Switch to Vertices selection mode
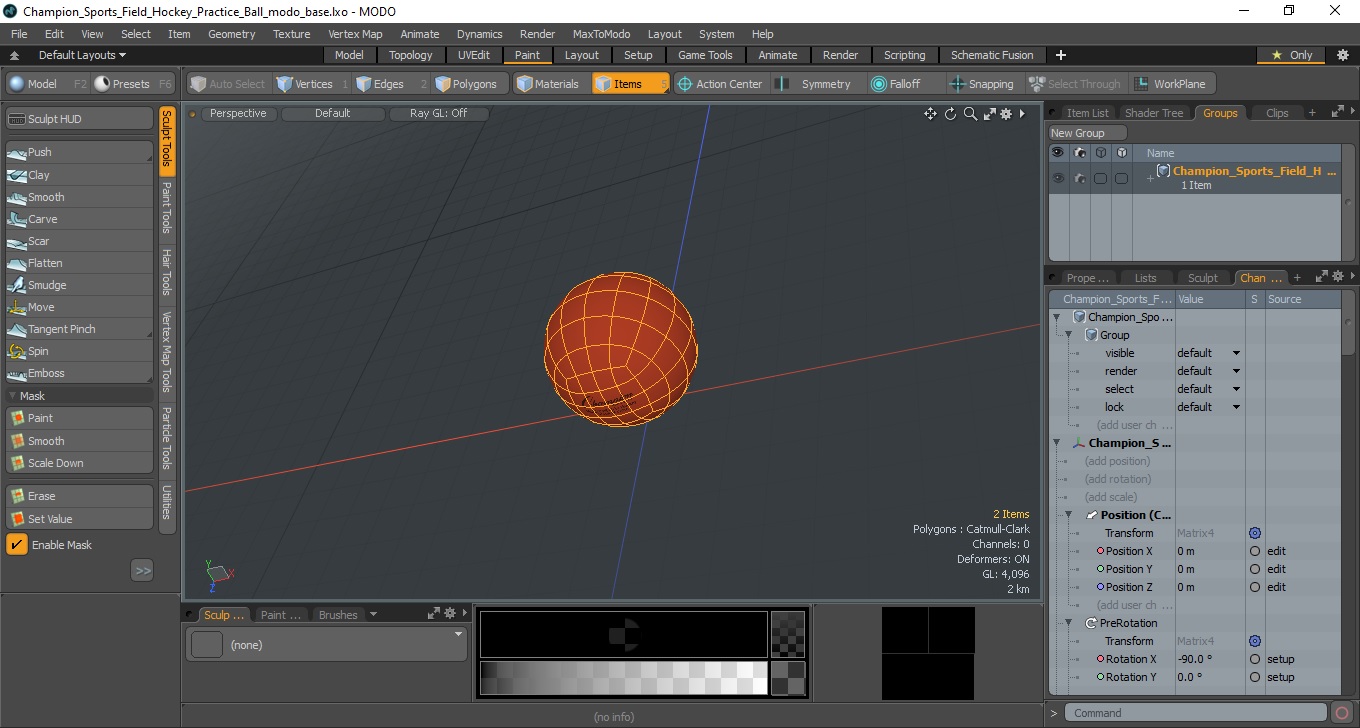Screen dimensions: 1360x728 pyautogui.click(x=313, y=84)
